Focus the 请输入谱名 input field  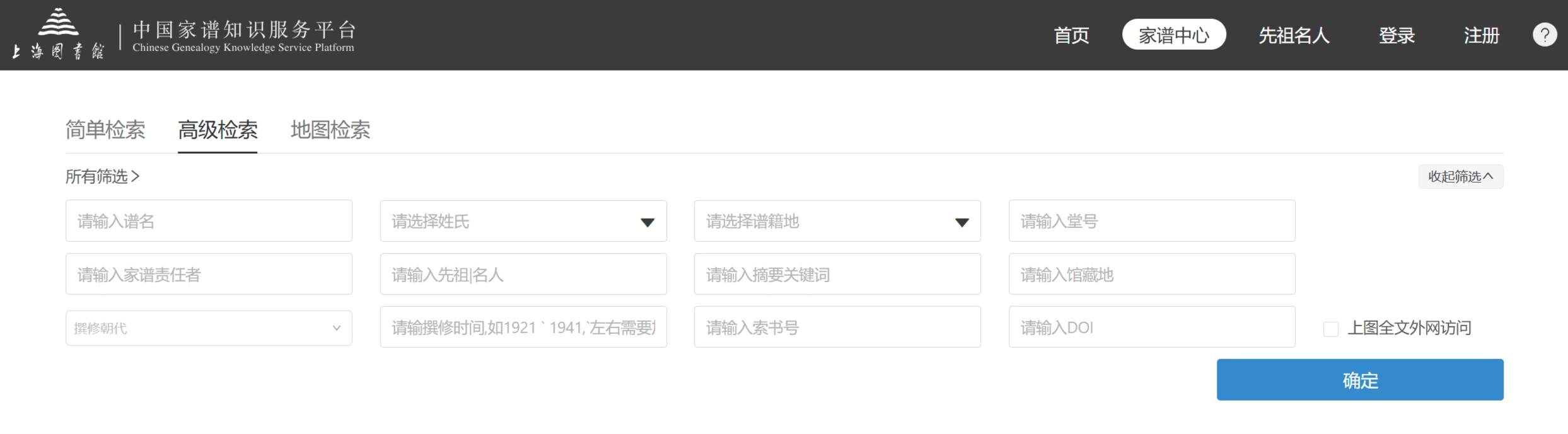(209, 221)
